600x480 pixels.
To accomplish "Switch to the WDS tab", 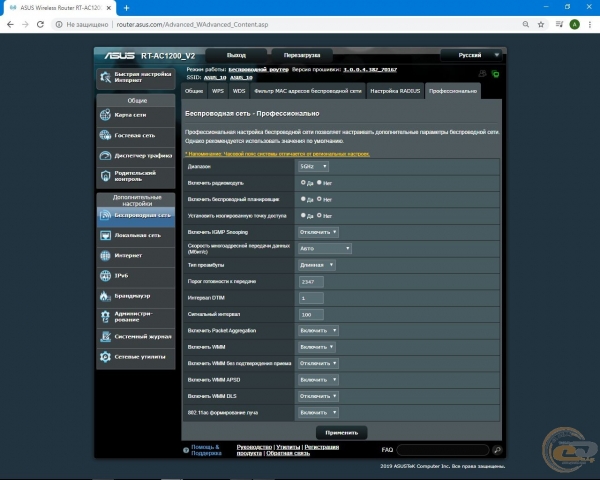I will pos(239,91).
